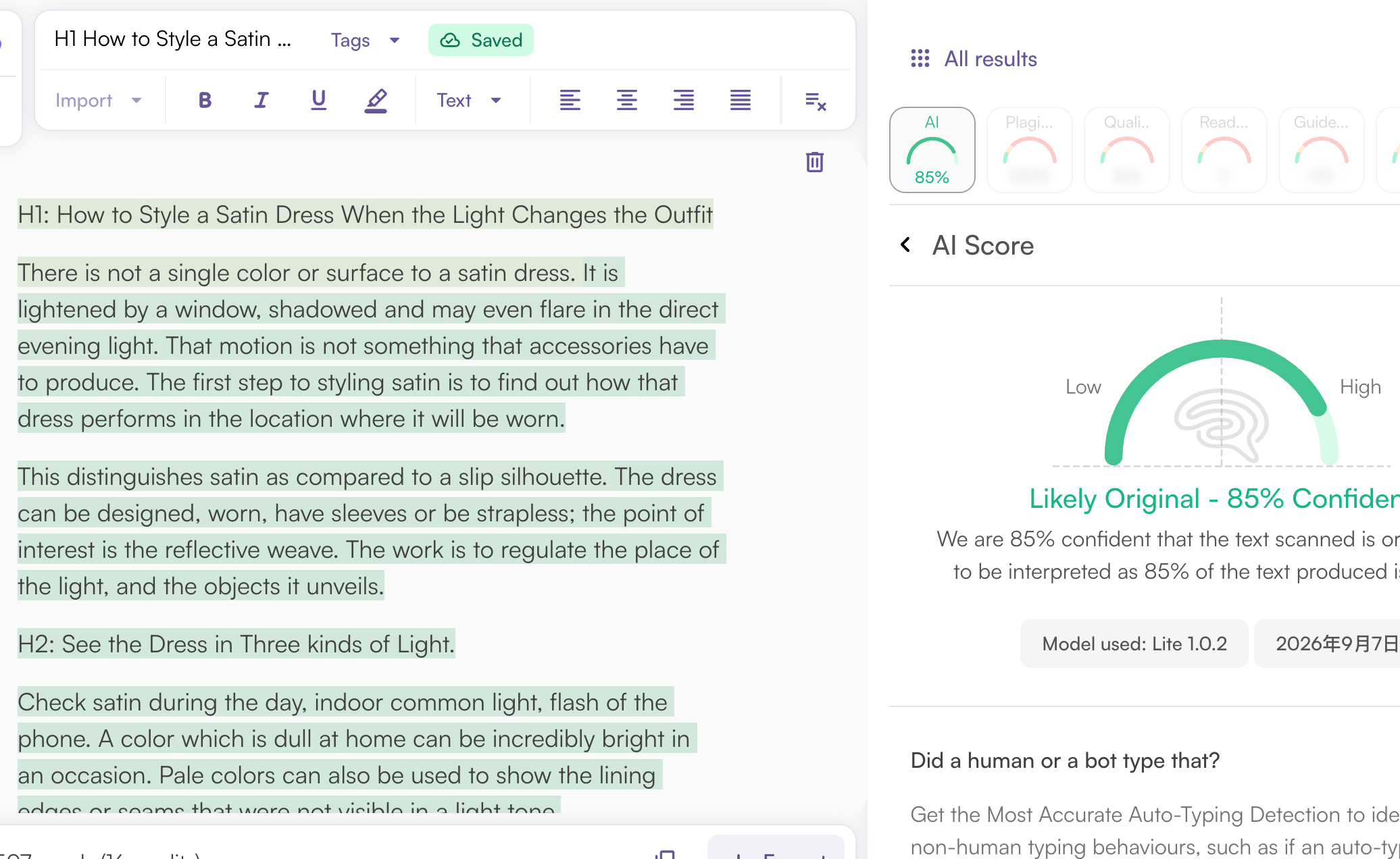This screenshot has width=1400, height=859.
Task: Underline the selected text
Action: (318, 101)
